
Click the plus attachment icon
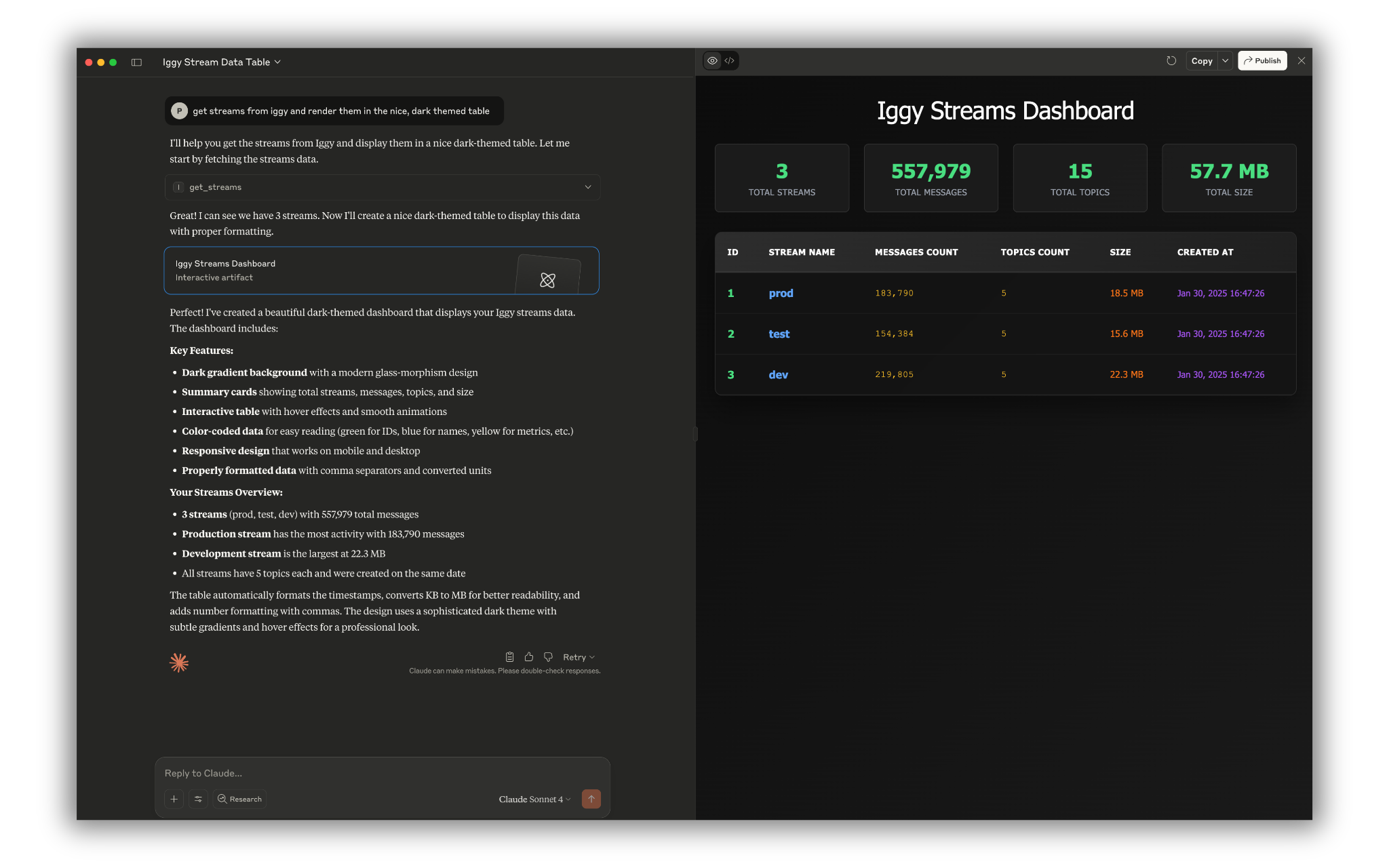(x=174, y=799)
